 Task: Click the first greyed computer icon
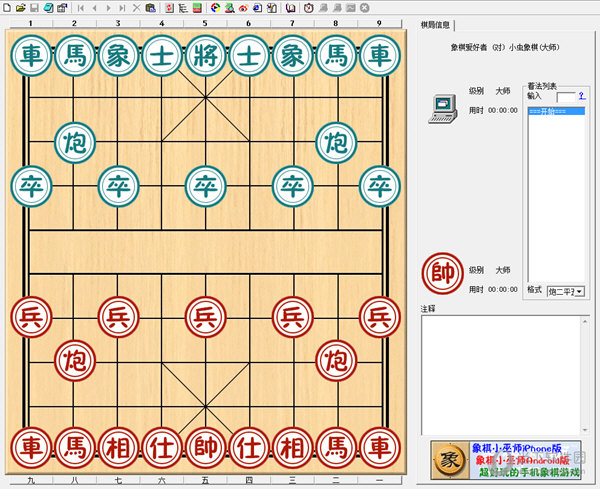tap(323, 8)
